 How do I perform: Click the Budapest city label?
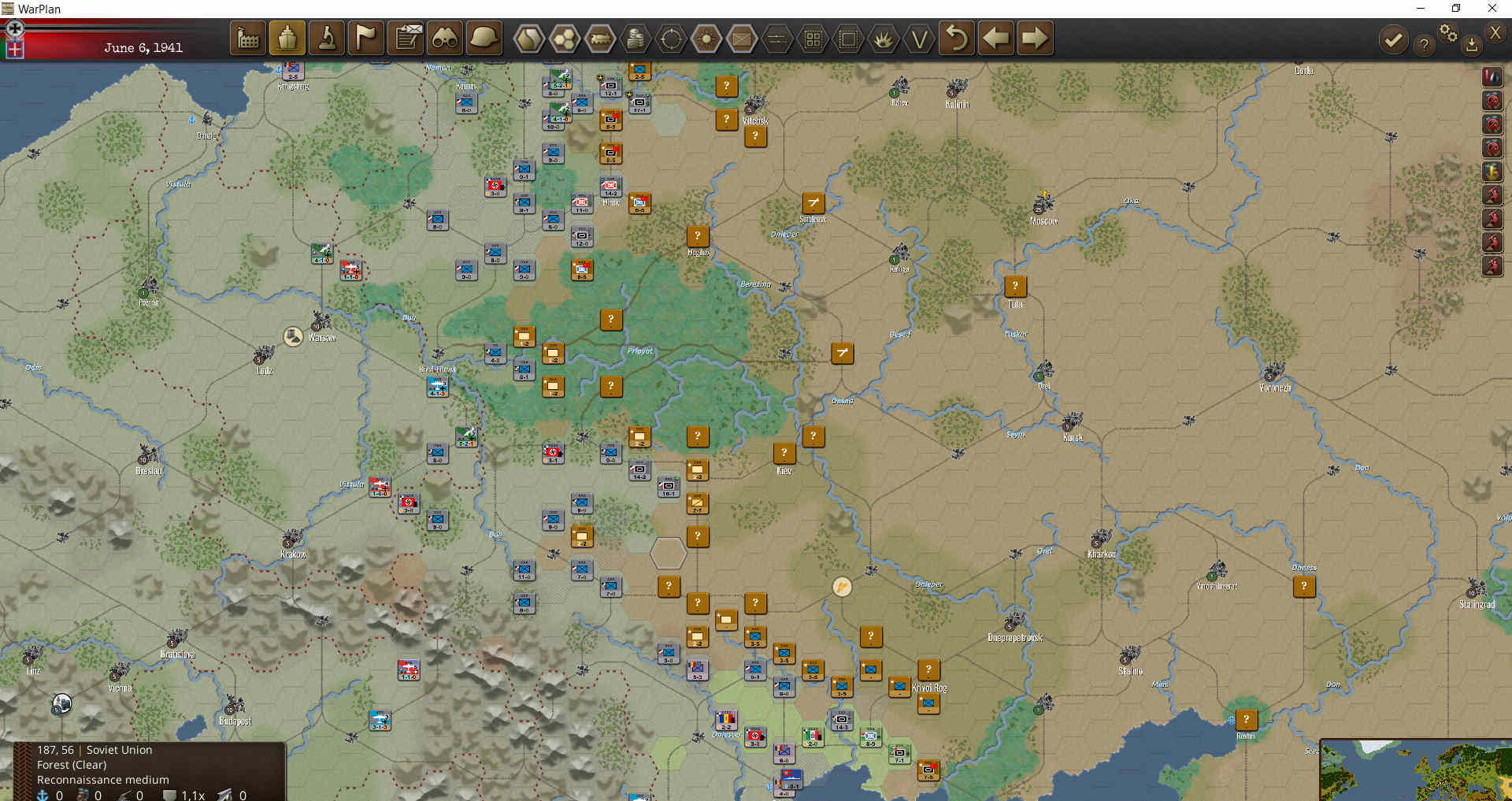pyautogui.click(x=235, y=721)
